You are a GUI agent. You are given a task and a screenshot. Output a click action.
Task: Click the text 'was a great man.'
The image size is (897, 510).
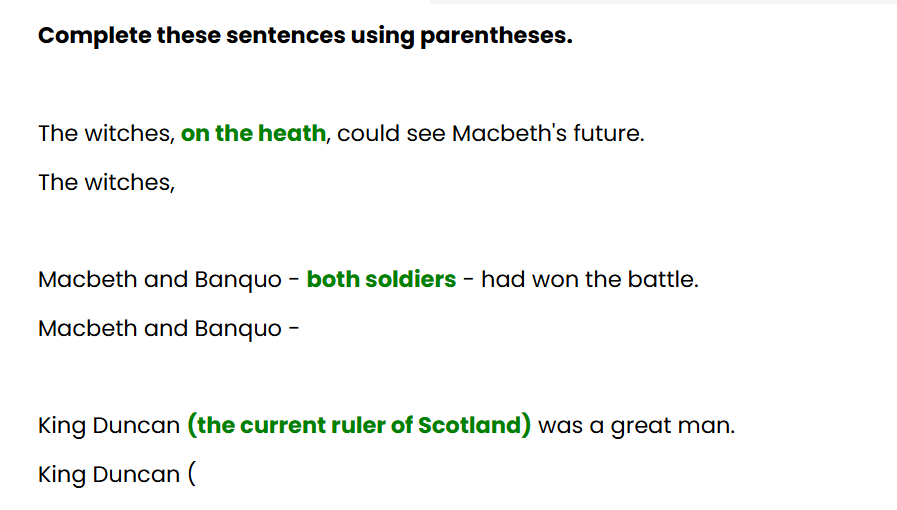pyautogui.click(x=637, y=425)
